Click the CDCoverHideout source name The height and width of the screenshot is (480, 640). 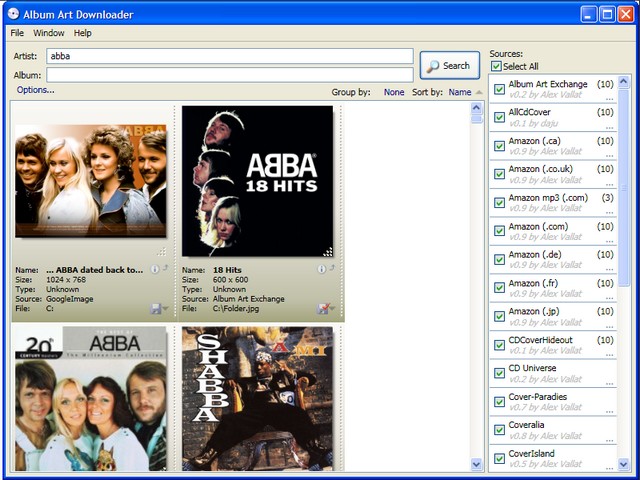pyautogui.click(x=540, y=340)
